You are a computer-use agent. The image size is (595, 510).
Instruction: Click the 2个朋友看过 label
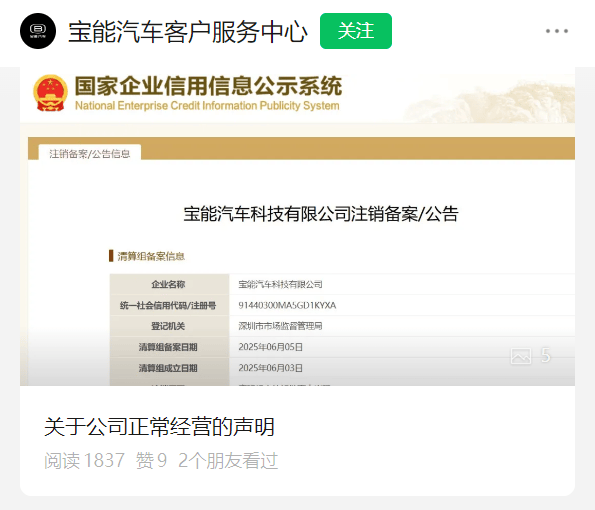coord(228,461)
